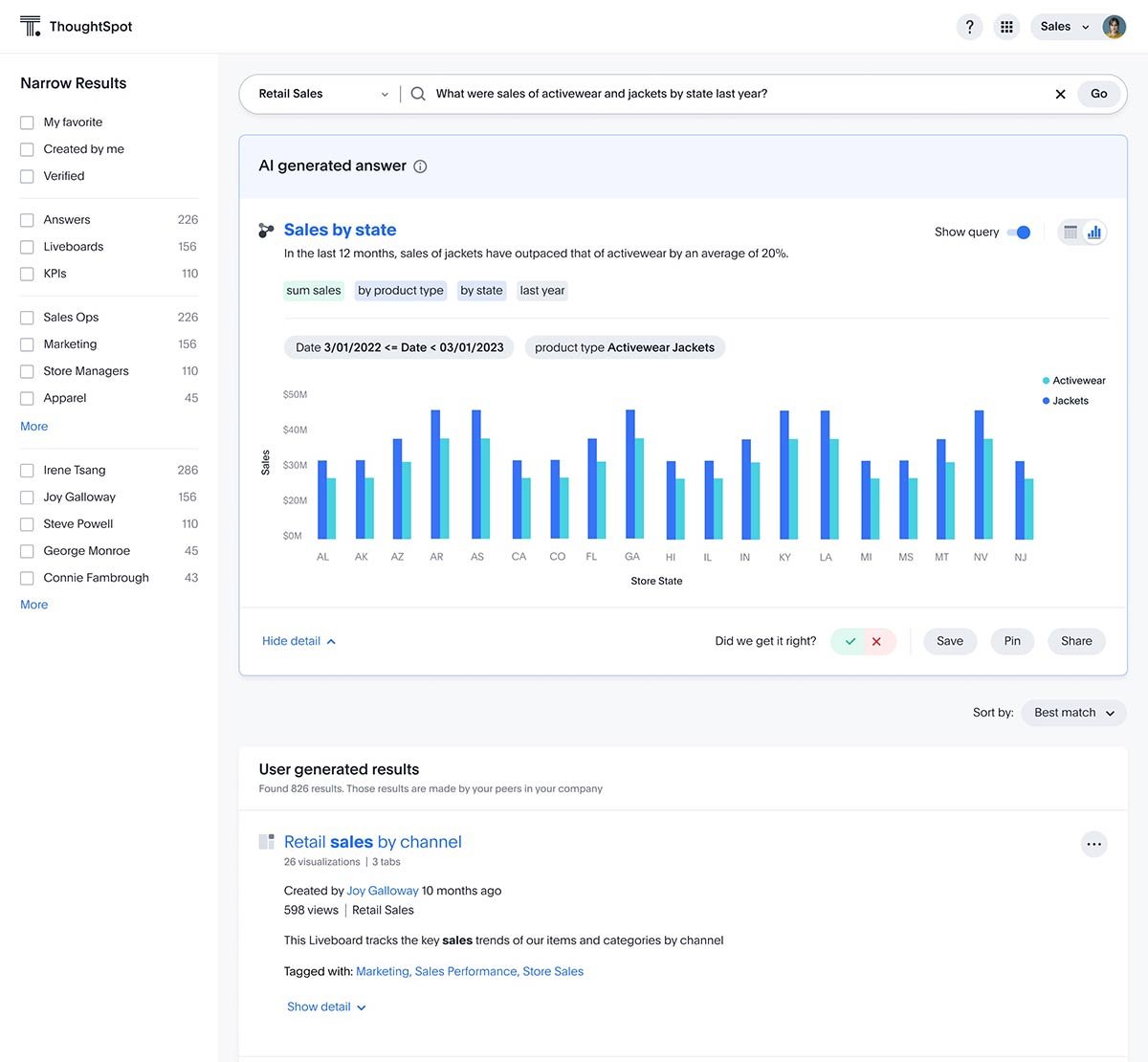Open the help question mark icon

pyautogui.click(x=969, y=26)
